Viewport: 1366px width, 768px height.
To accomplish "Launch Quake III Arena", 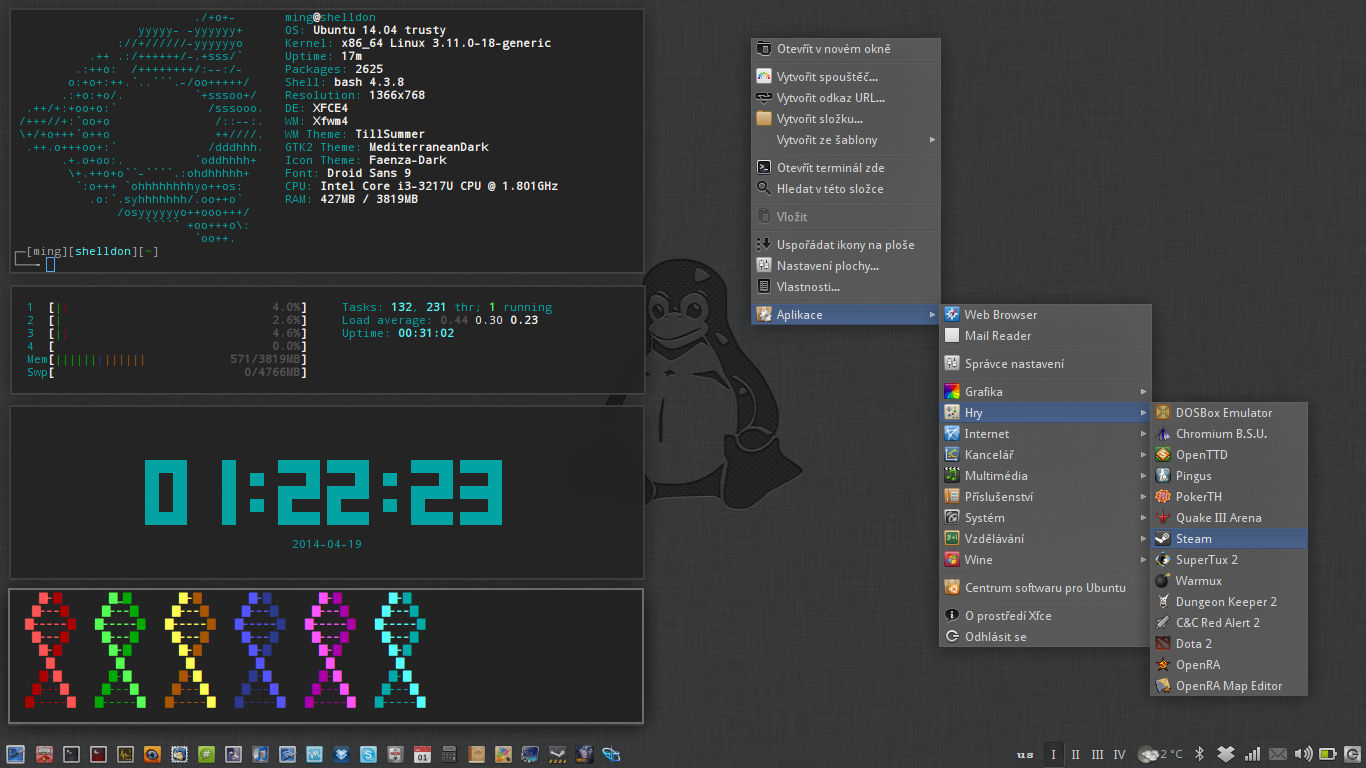I will [x=1229, y=517].
